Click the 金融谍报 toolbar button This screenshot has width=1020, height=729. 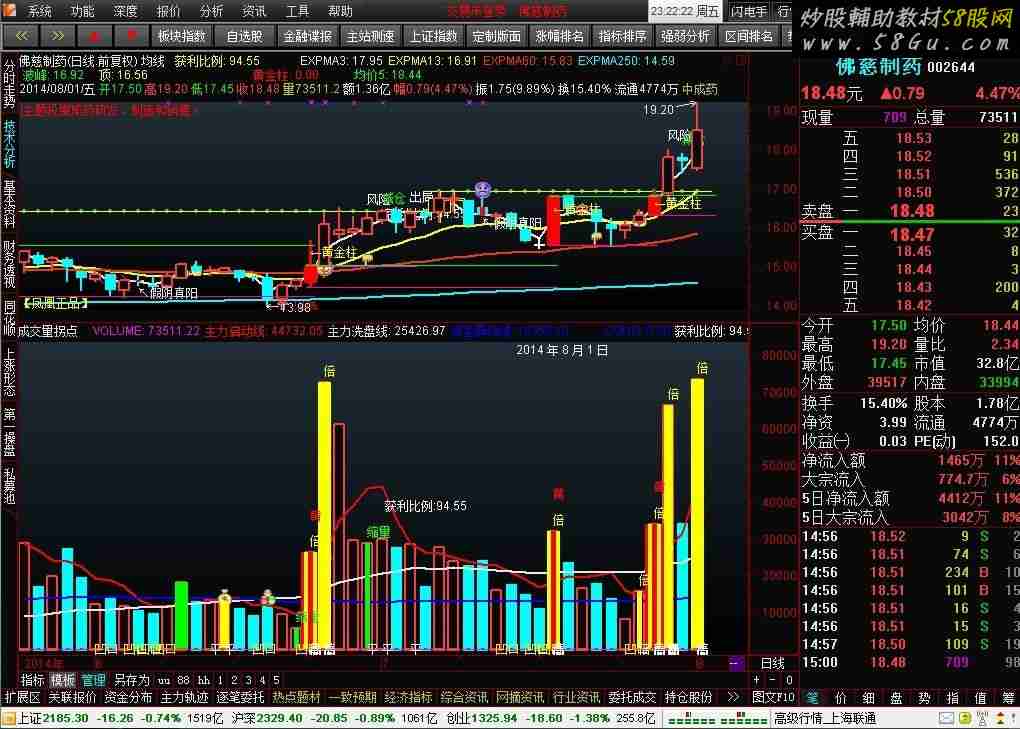307,36
